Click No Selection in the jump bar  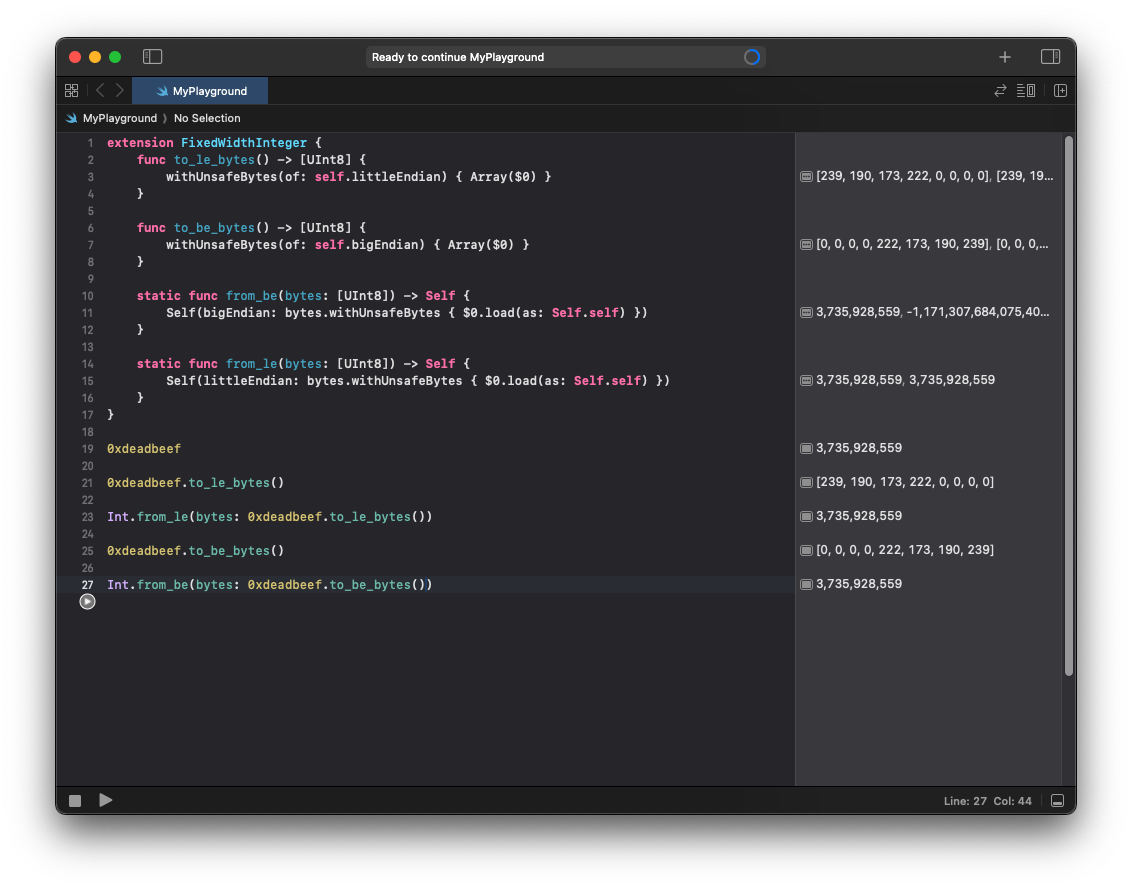(x=207, y=118)
